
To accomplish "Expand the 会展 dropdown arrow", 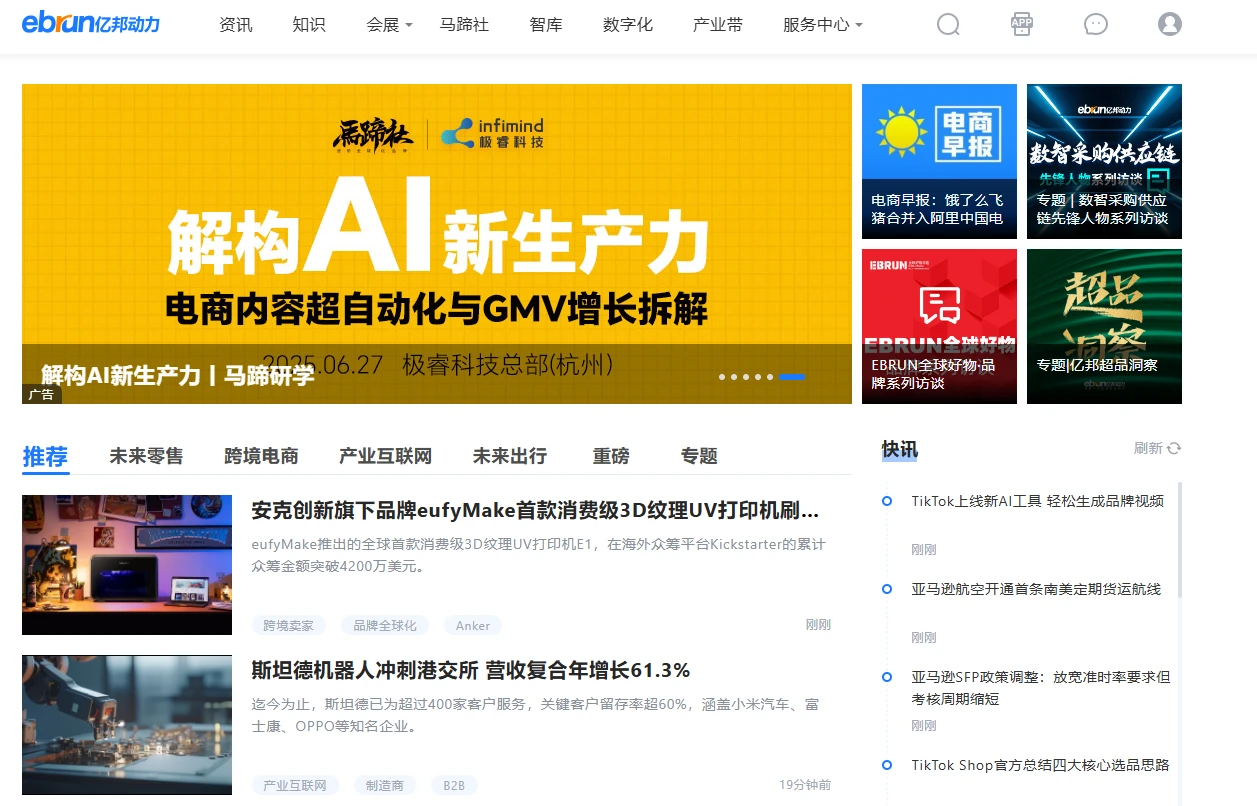I will point(408,26).
